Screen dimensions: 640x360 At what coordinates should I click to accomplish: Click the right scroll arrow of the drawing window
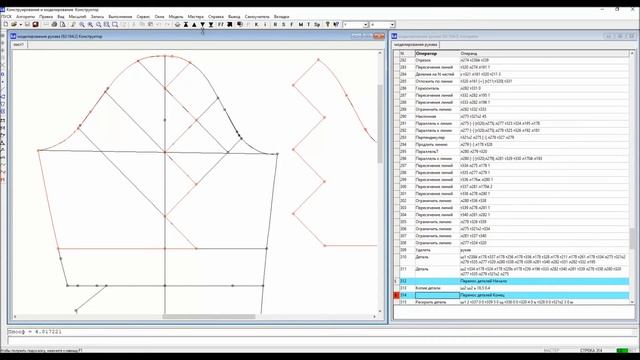[x=374, y=316]
